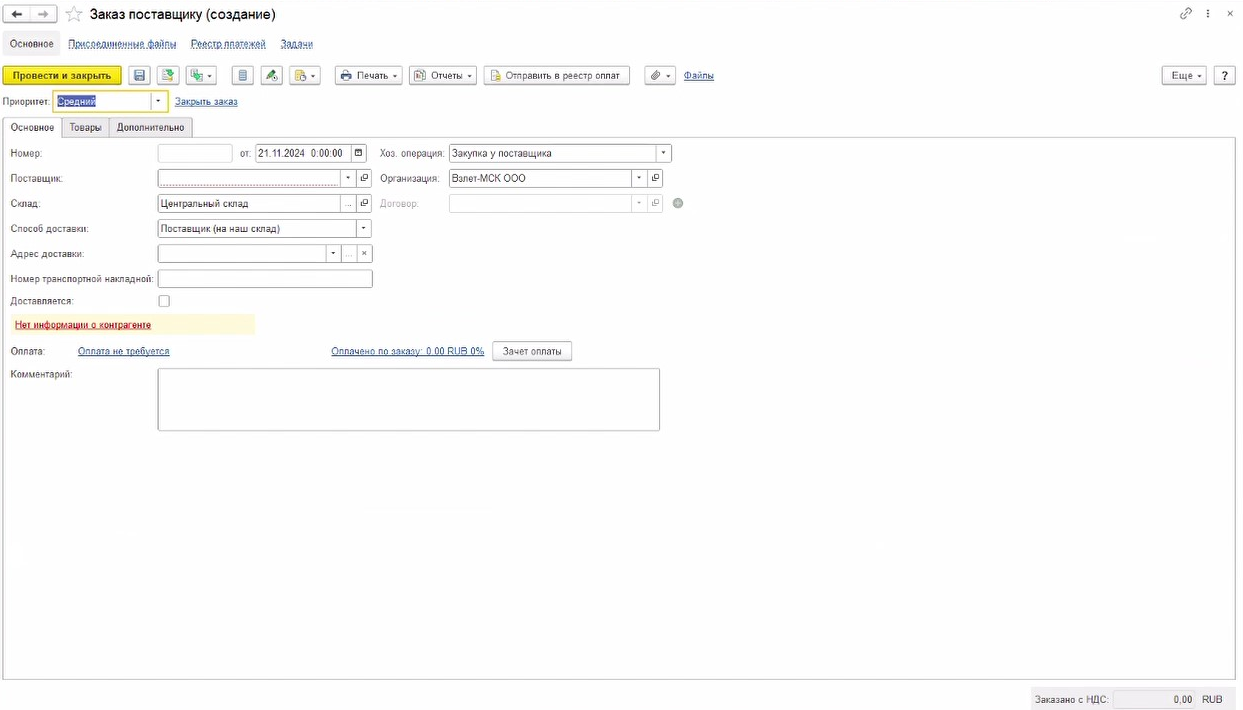Go forward using the right arrow
This screenshot has height=710, width=1243.
click(x=43, y=15)
